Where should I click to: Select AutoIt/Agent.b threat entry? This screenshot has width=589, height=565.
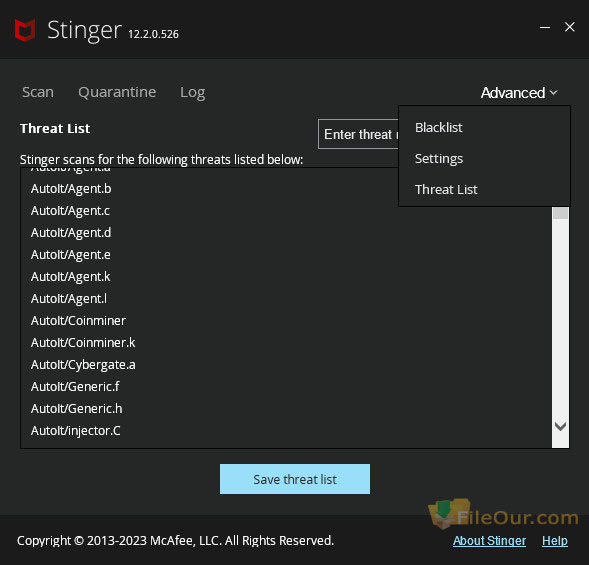[x=71, y=189]
